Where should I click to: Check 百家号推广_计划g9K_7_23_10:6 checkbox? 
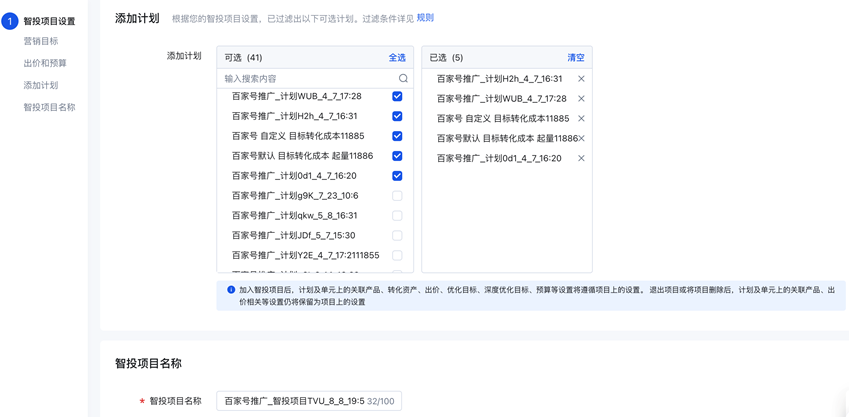click(x=397, y=196)
